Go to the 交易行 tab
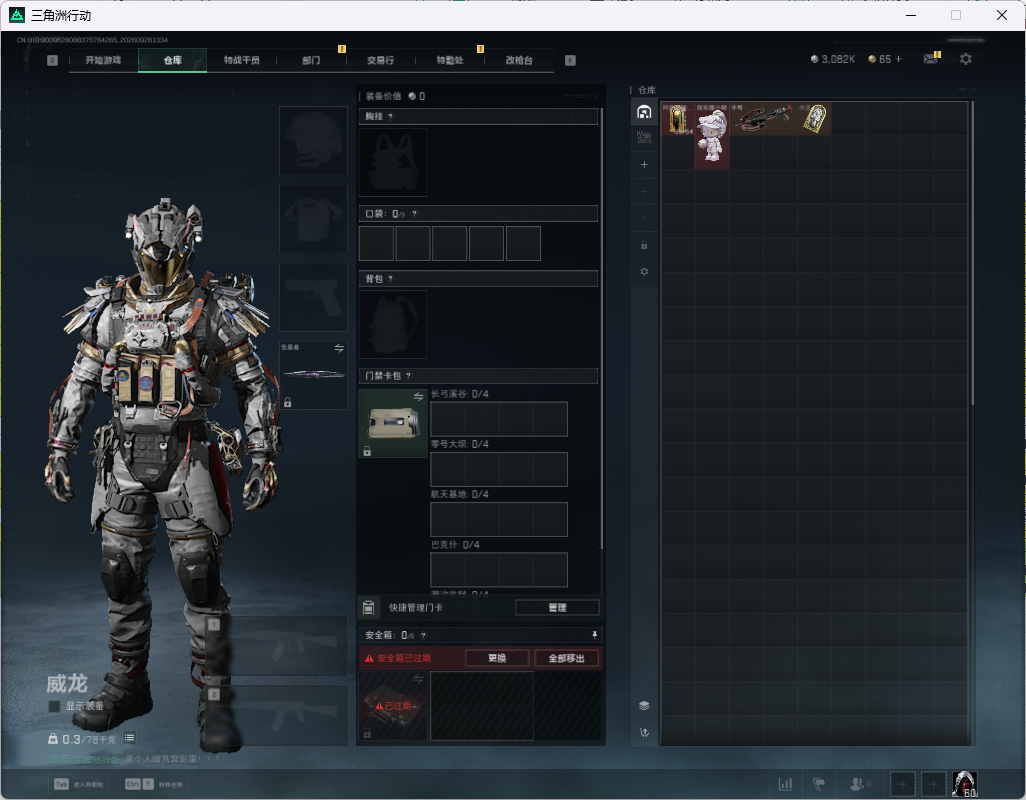The image size is (1026, 800). [x=380, y=60]
